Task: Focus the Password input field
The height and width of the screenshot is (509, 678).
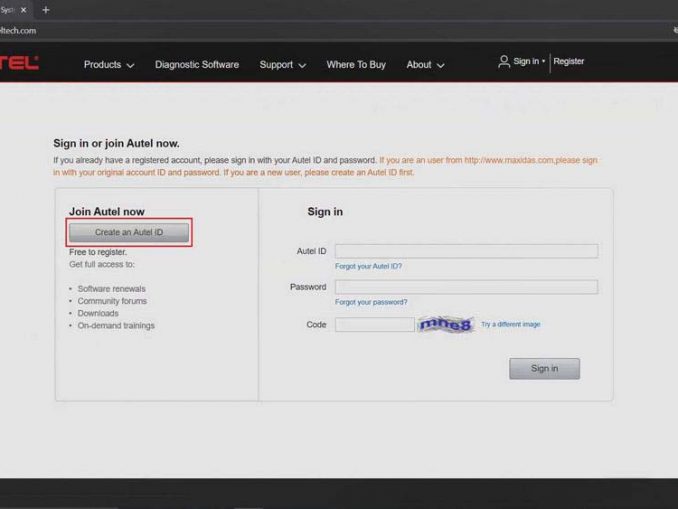Action: click(467, 287)
